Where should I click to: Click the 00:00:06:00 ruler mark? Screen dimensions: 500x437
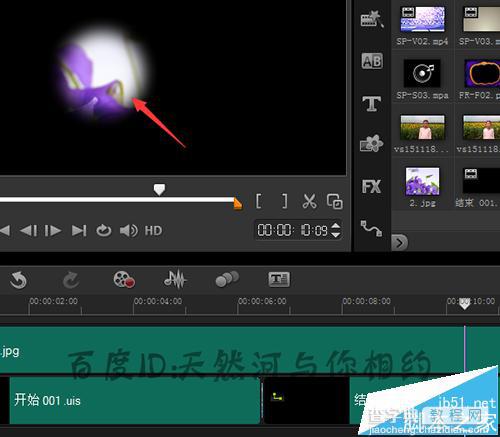point(262,301)
